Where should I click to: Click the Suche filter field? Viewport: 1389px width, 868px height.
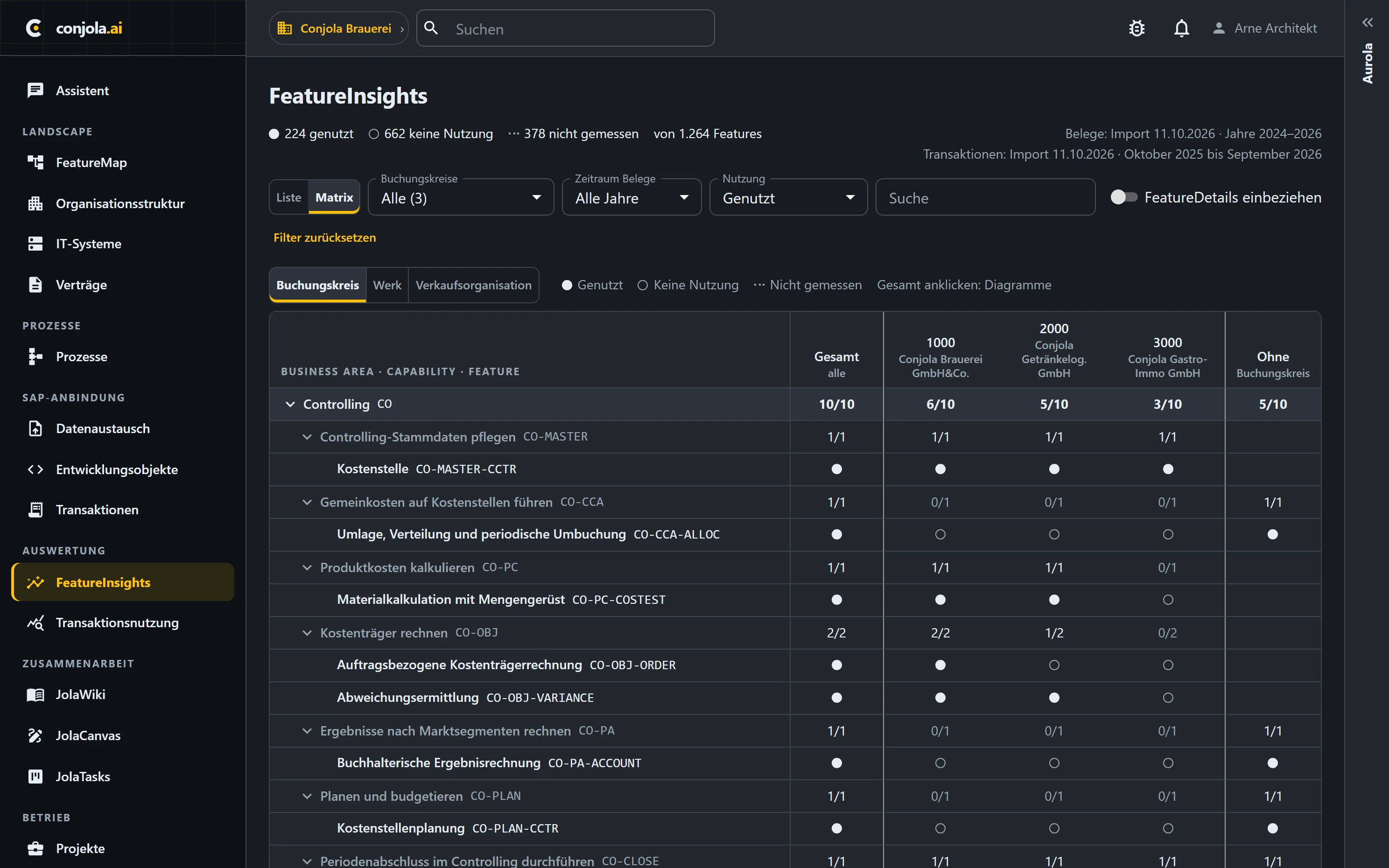click(985, 197)
